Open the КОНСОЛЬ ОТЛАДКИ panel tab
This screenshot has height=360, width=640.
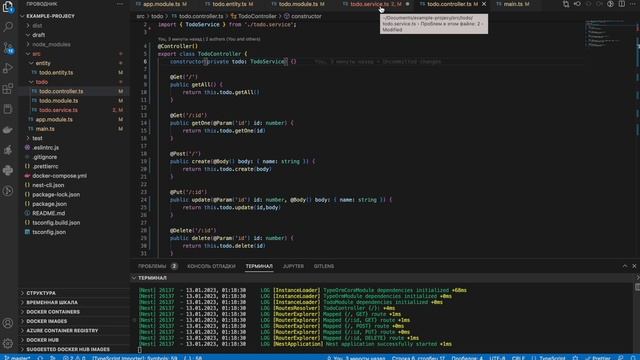[211, 266]
